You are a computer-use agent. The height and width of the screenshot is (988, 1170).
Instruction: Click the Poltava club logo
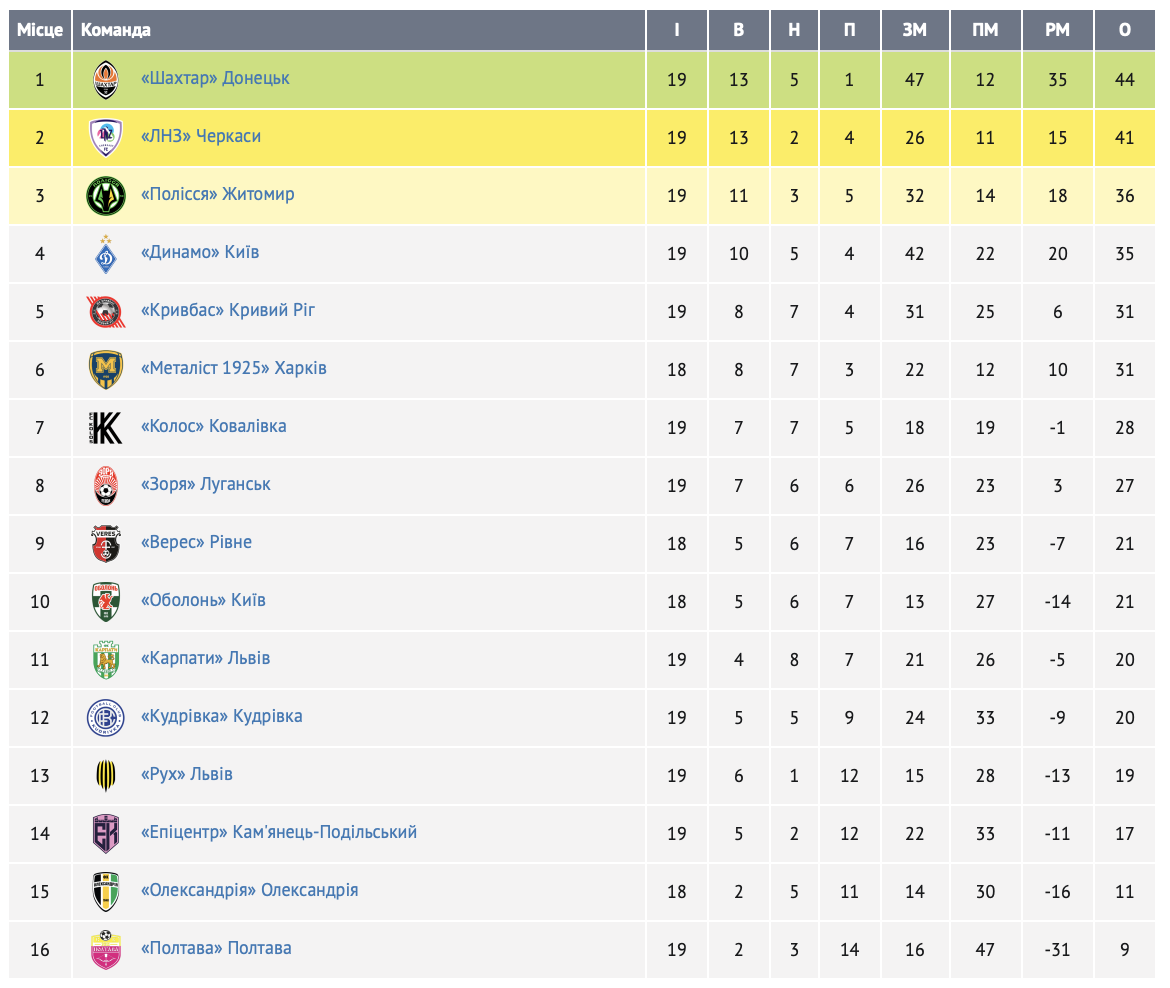[106, 949]
